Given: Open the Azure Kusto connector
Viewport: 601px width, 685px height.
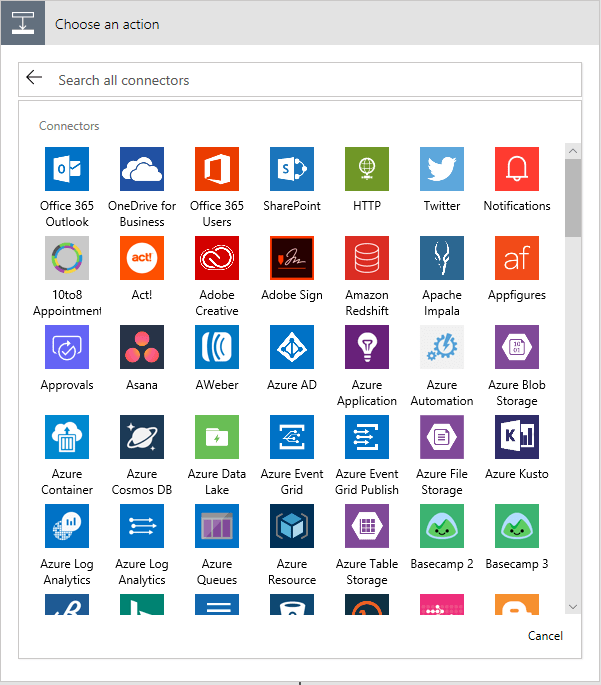Looking at the screenshot, I should (517, 437).
